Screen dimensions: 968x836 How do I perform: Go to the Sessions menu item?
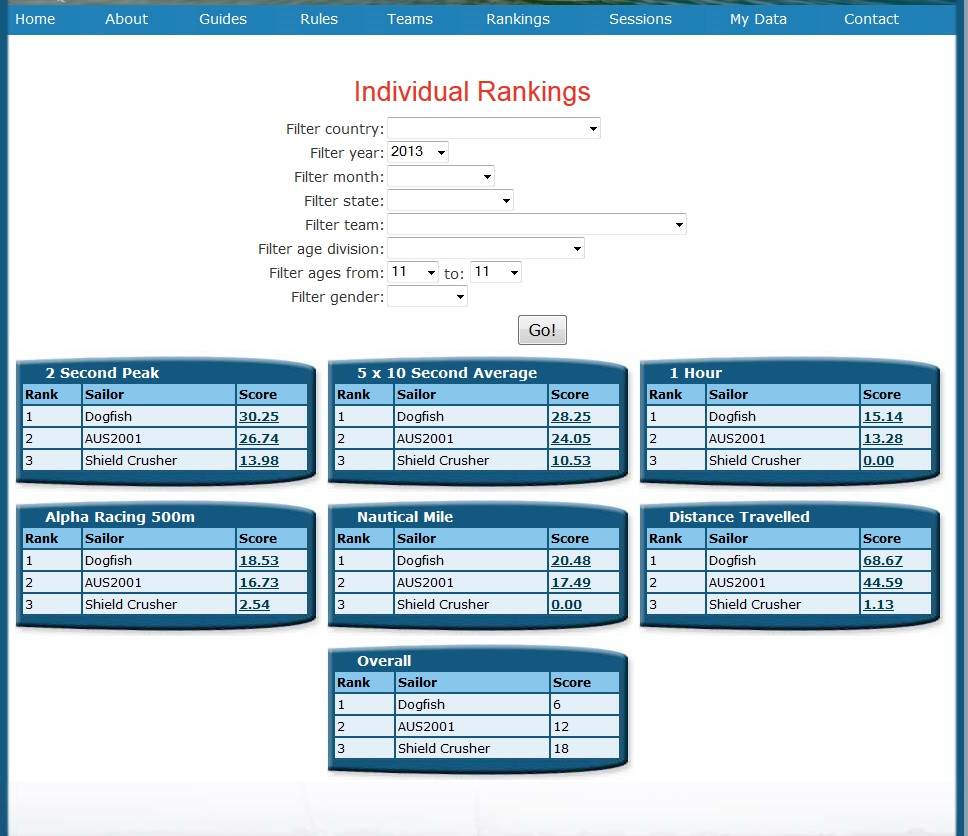[640, 19]
